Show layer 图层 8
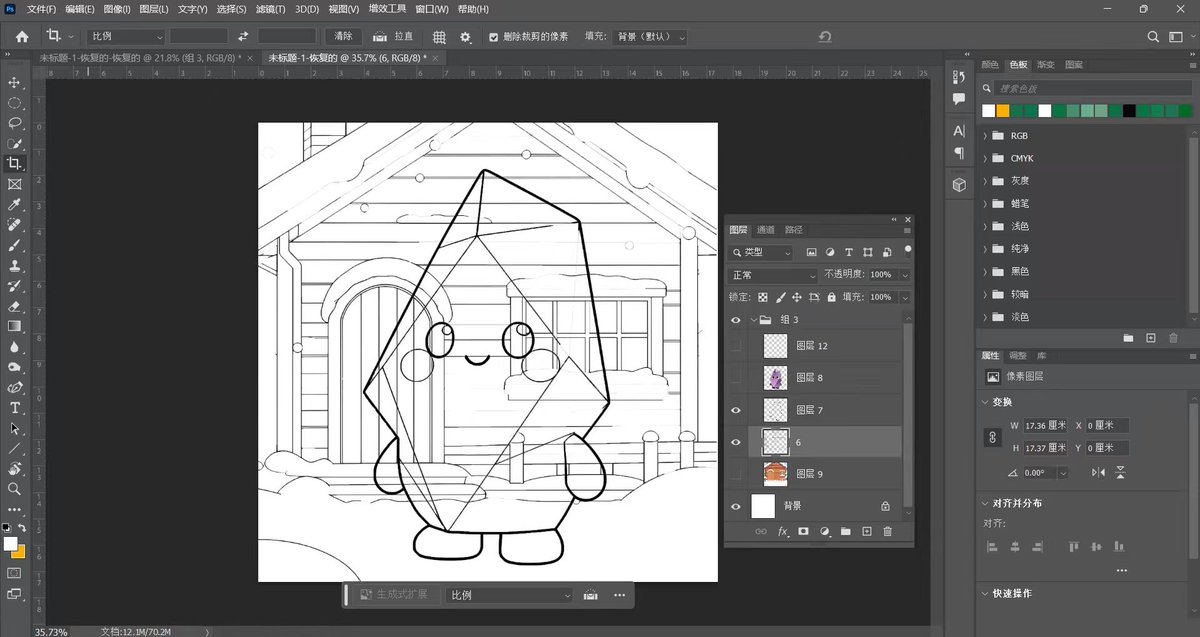This screenshot has width=1200, height=637. [736, 377]
